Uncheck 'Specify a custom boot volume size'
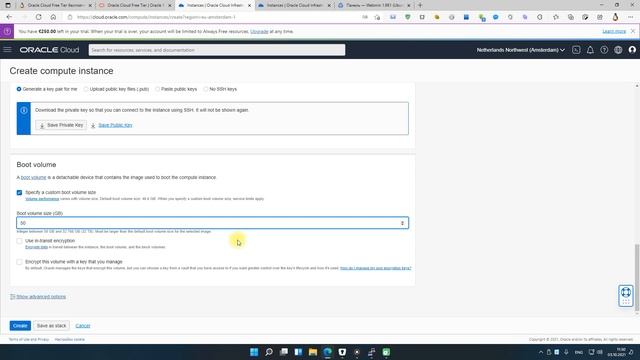Screen dimensions: 640x360 coord(19,192)
